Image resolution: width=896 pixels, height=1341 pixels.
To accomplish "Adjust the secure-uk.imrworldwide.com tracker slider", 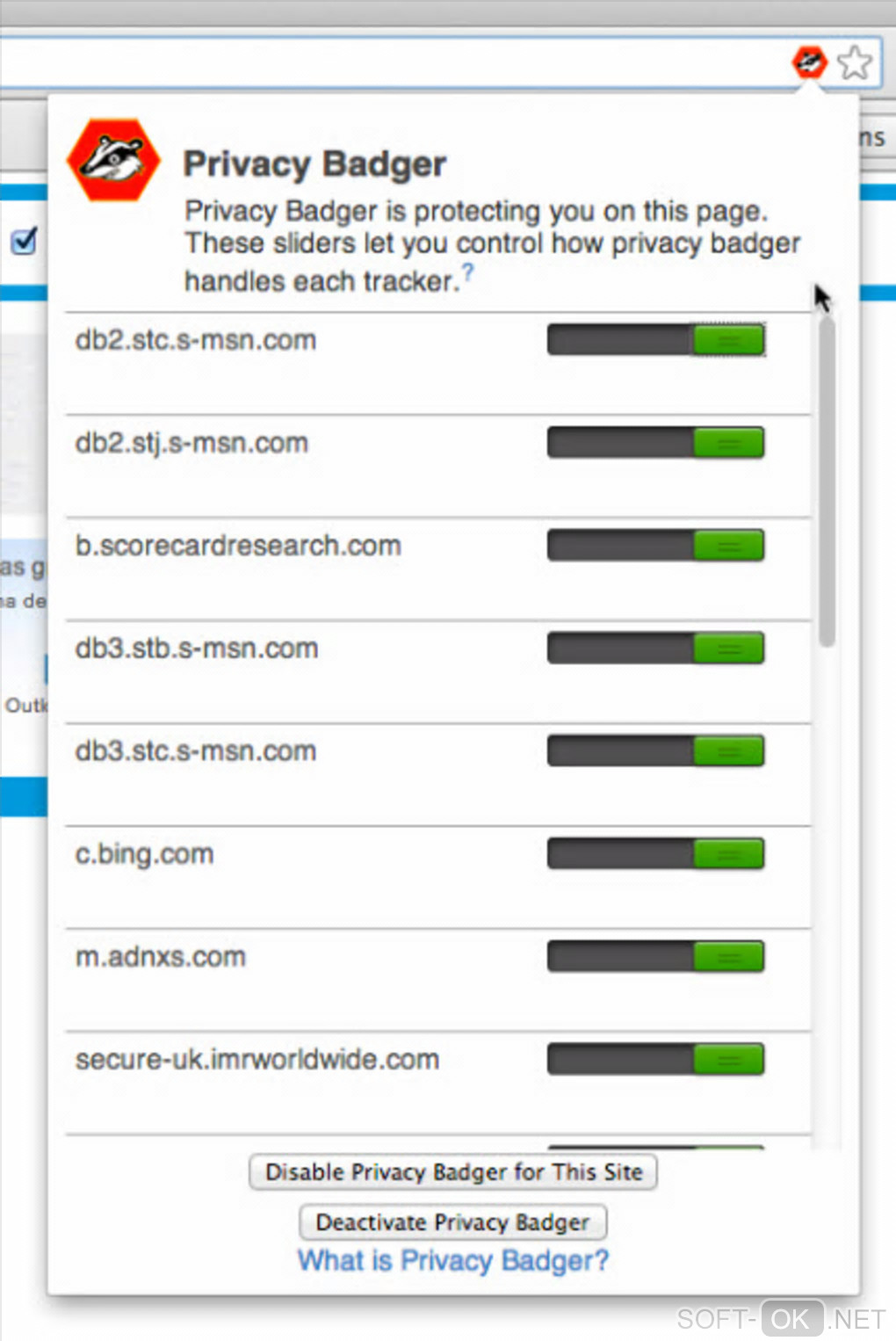I will click(728, 1060).
